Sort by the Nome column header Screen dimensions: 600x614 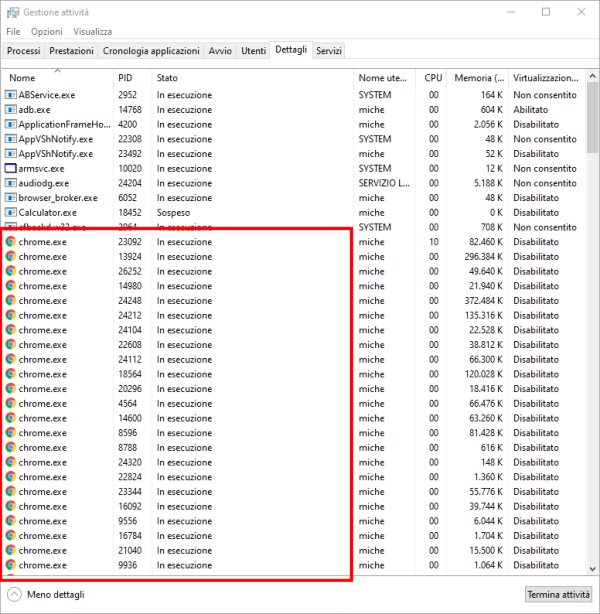(x=58, y=78)
